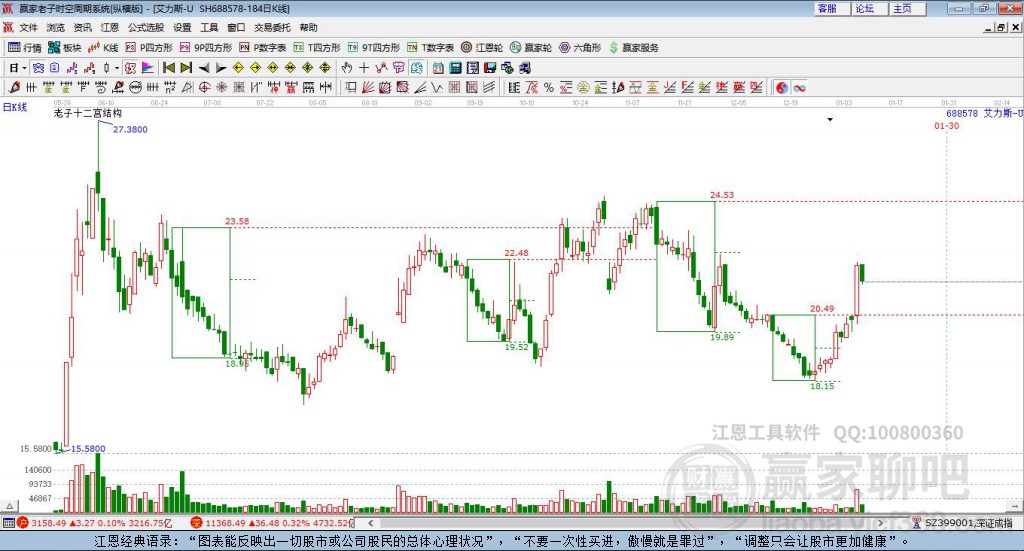Open the 板块 sector view
Screen dimensions: 1024x551
pos(65,48)
